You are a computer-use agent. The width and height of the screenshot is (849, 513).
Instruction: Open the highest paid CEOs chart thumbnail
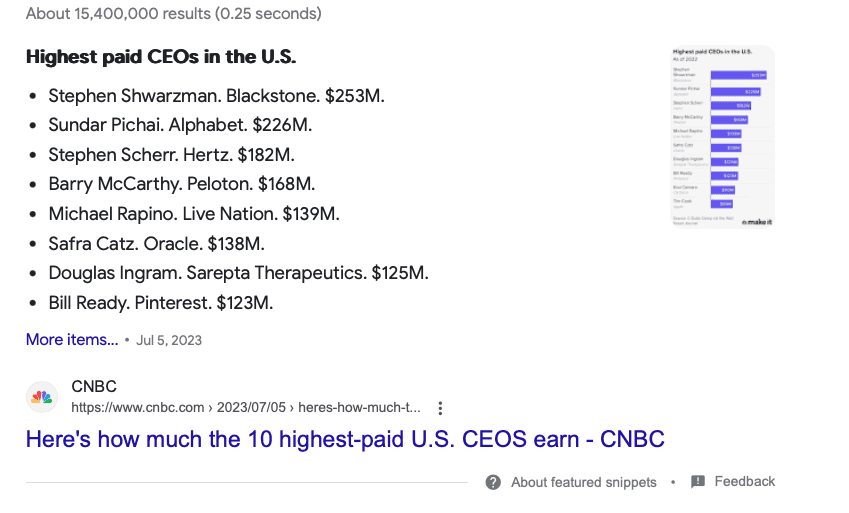click(723, 137)
